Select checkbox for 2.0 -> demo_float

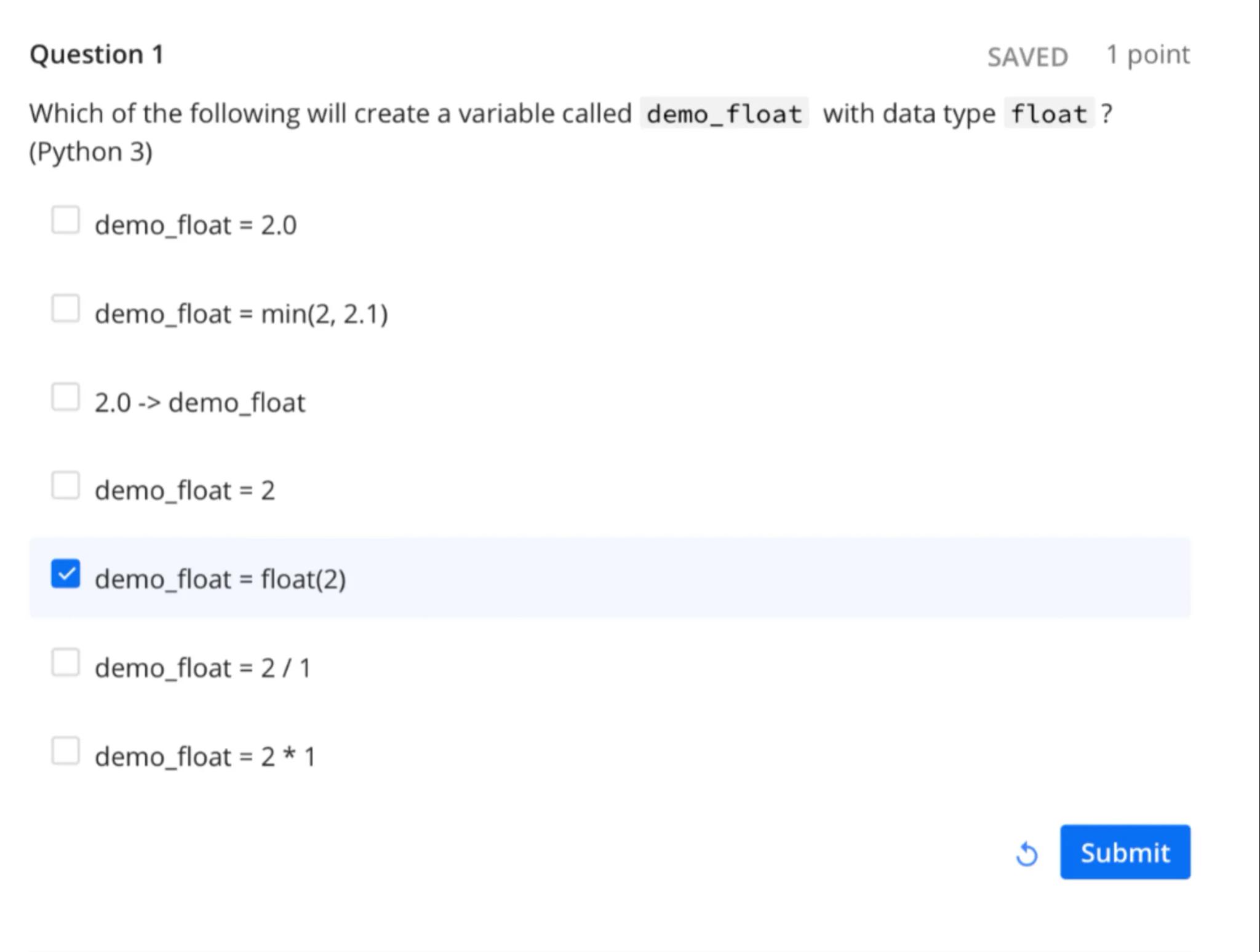pos(65,397)
